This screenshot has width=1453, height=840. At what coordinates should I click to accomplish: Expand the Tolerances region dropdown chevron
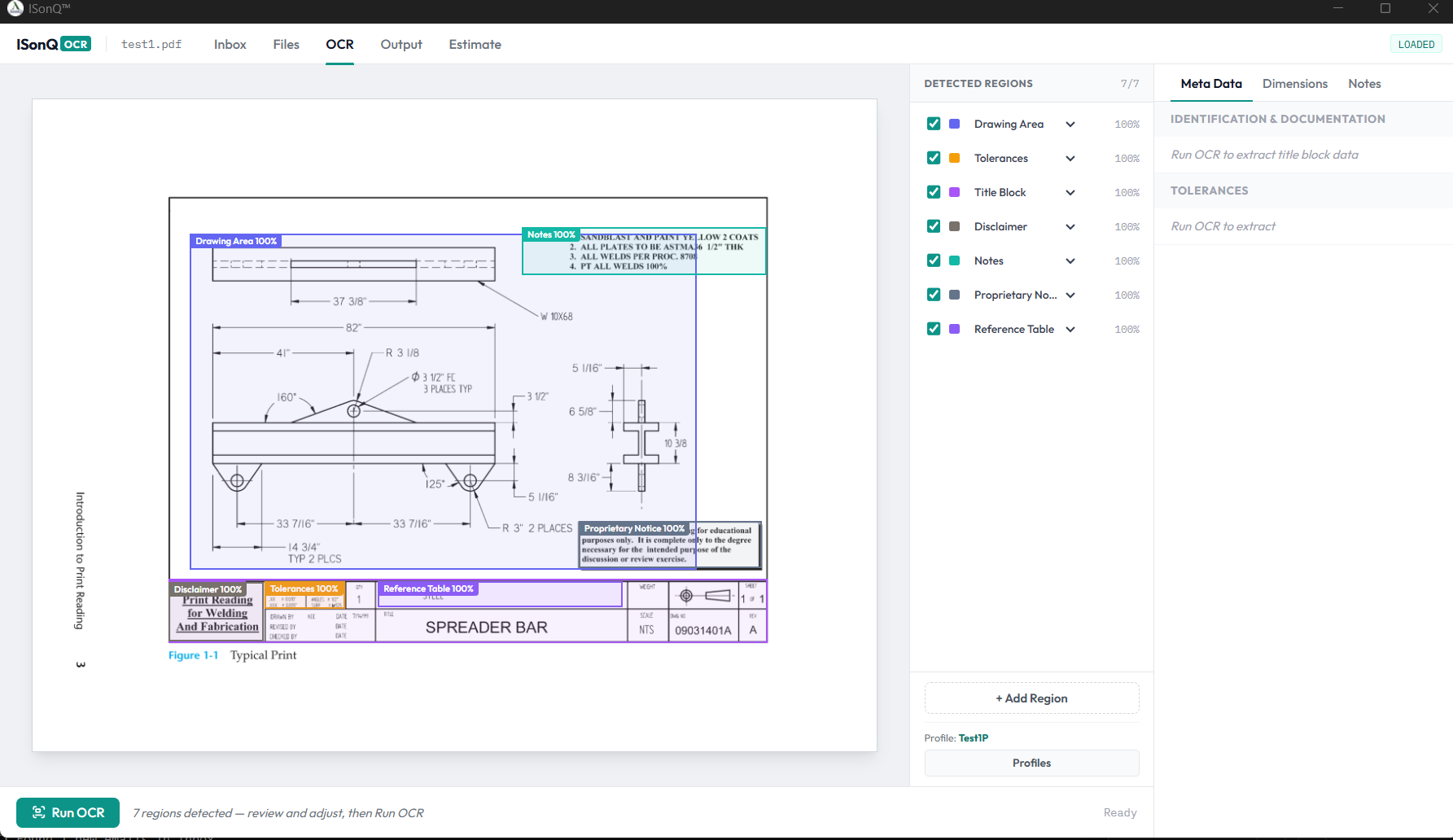click(x=1070, y=159)
